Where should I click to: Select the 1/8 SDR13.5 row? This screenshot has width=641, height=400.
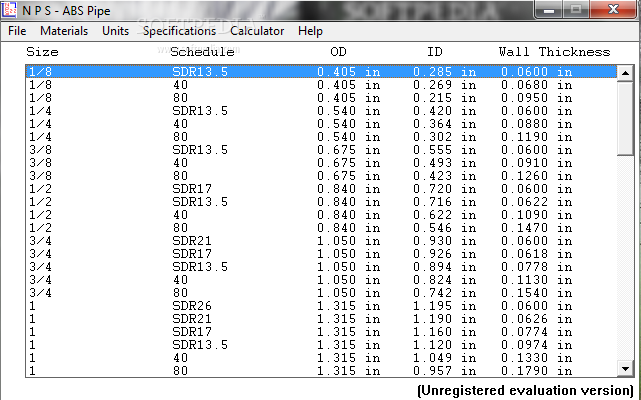pos(321,72)
